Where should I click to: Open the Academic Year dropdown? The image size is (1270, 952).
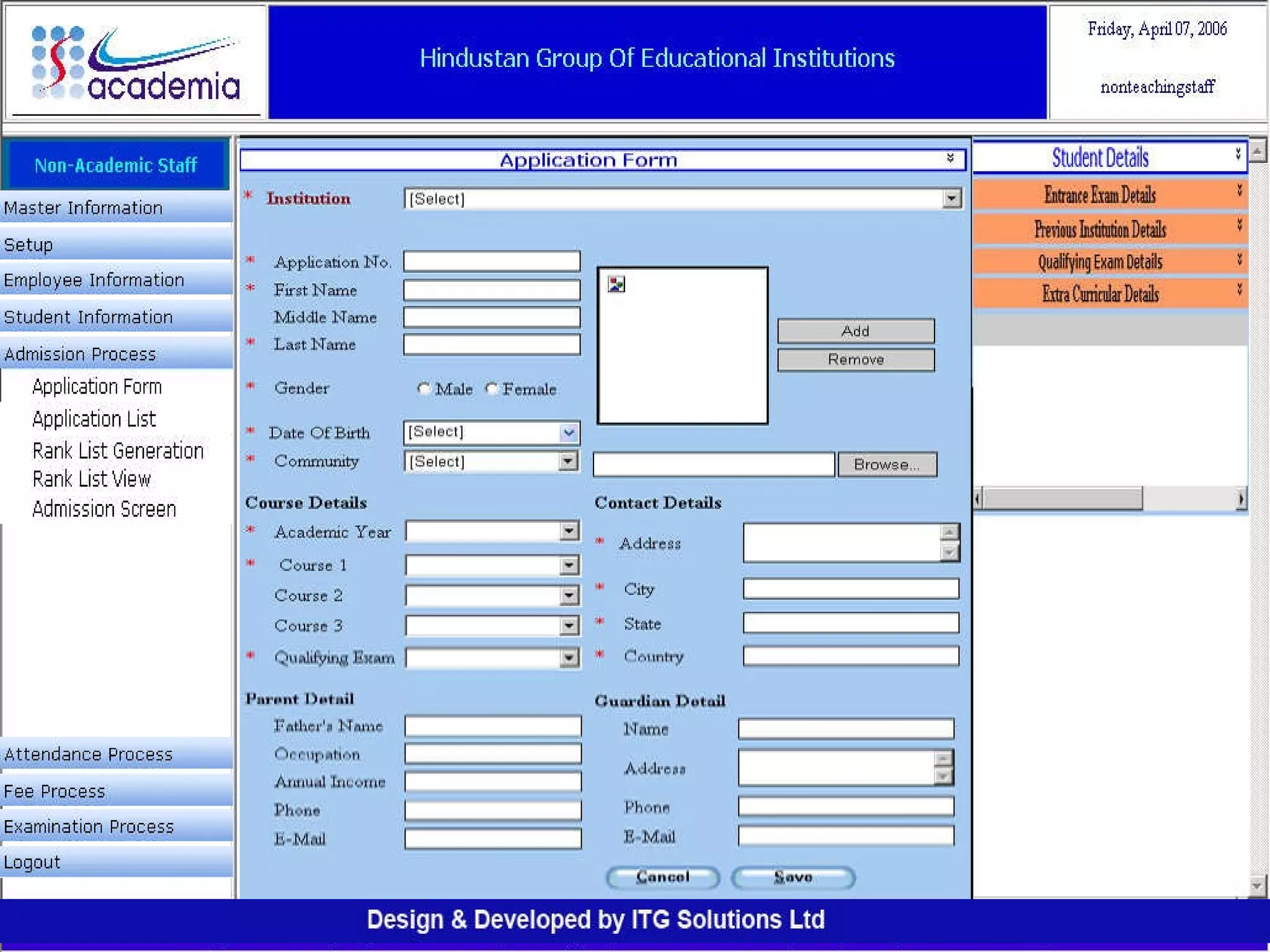point(568,531)
